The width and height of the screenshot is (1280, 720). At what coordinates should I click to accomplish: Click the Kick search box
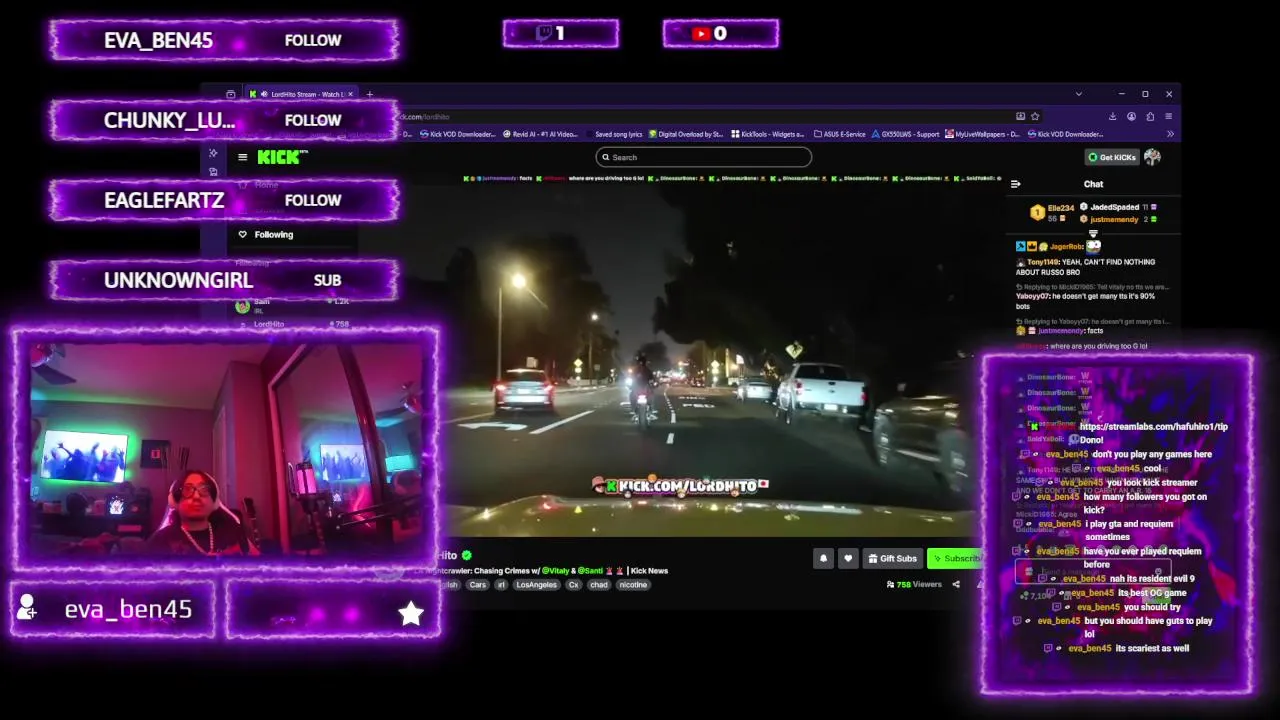(703, 157)
